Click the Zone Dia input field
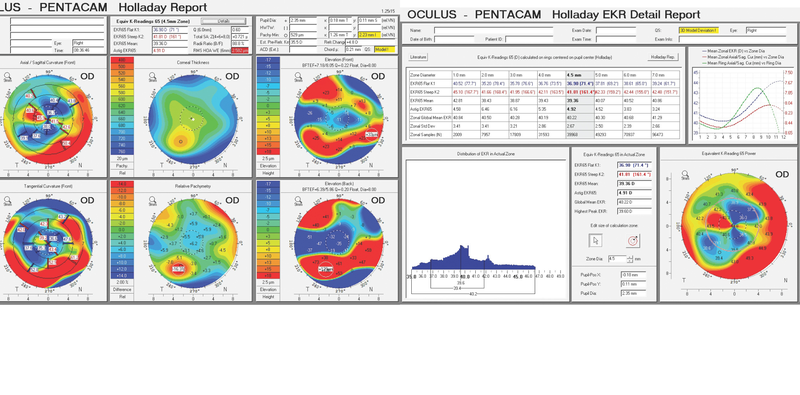 pos(617,259)
